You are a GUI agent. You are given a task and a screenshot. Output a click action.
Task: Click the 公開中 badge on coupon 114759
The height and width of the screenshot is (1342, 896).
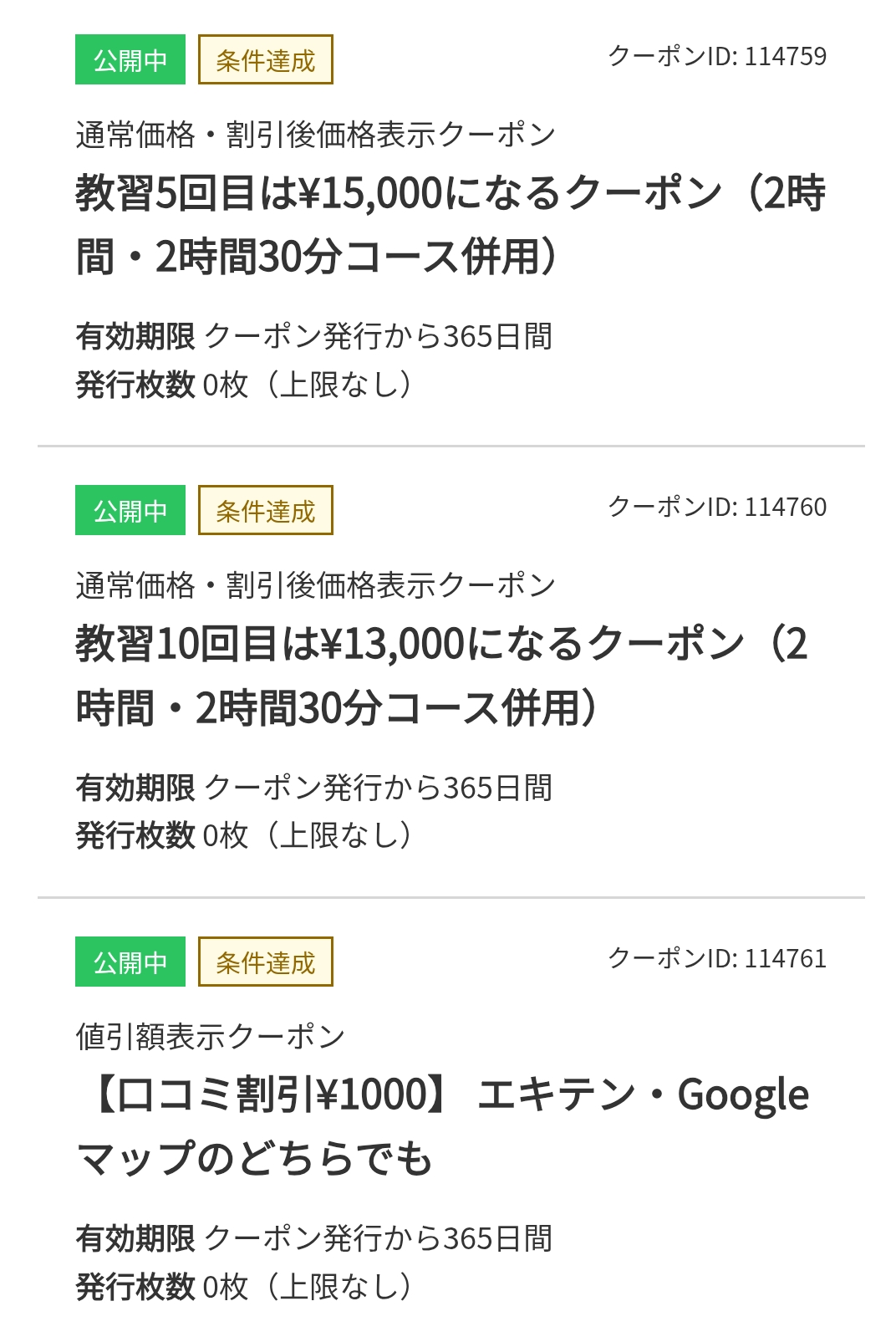130,60
